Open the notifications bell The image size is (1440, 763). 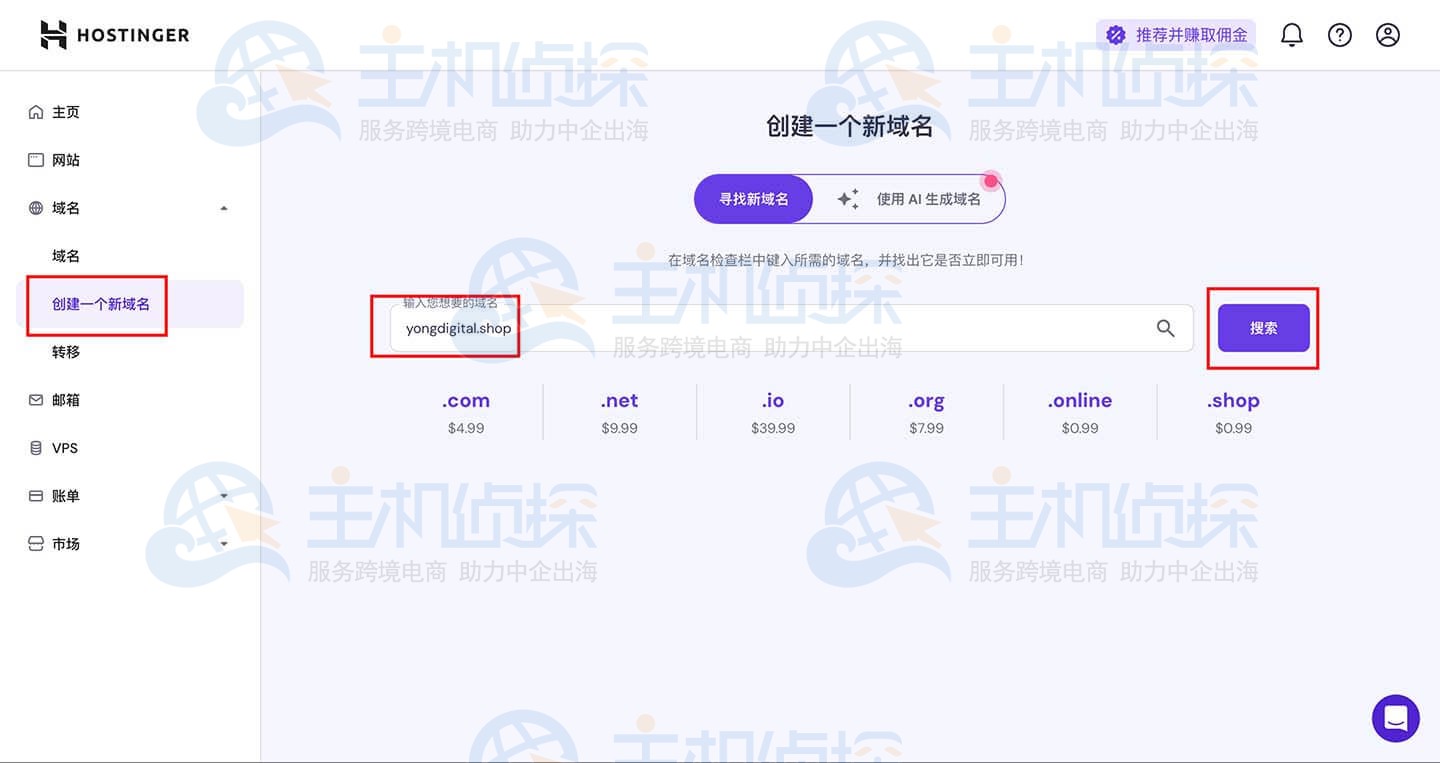tap(1292, 35)
